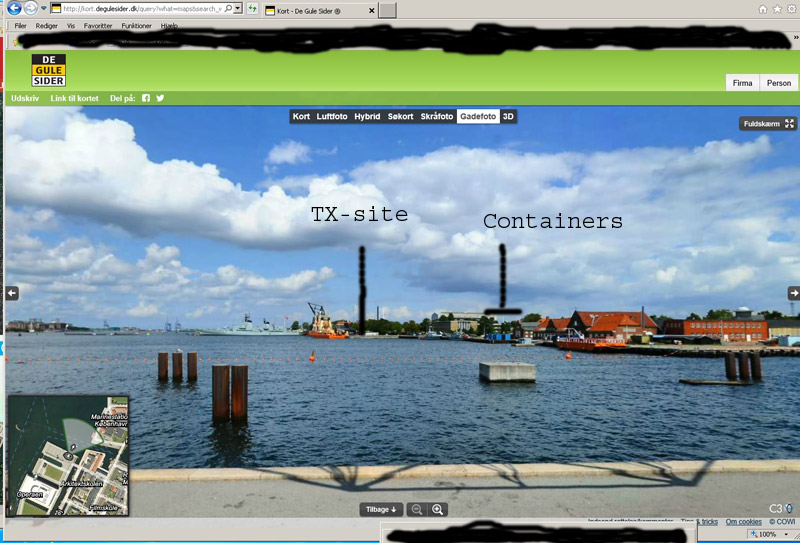
Task: Open a new blank browser tab
Action: click(387, 10)
